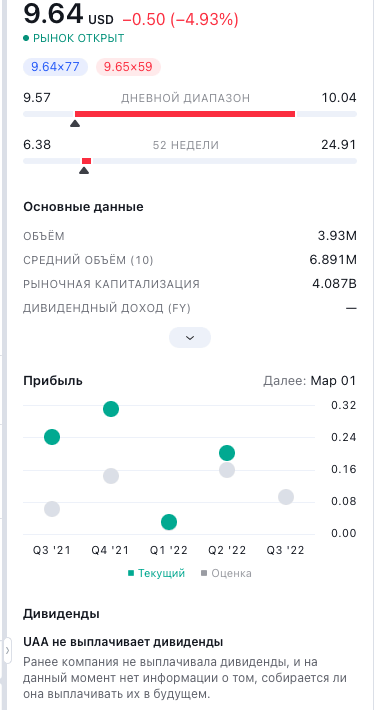Open the collapsed side panel arrow
Viewport: 374px width, 710px height.
7,651
